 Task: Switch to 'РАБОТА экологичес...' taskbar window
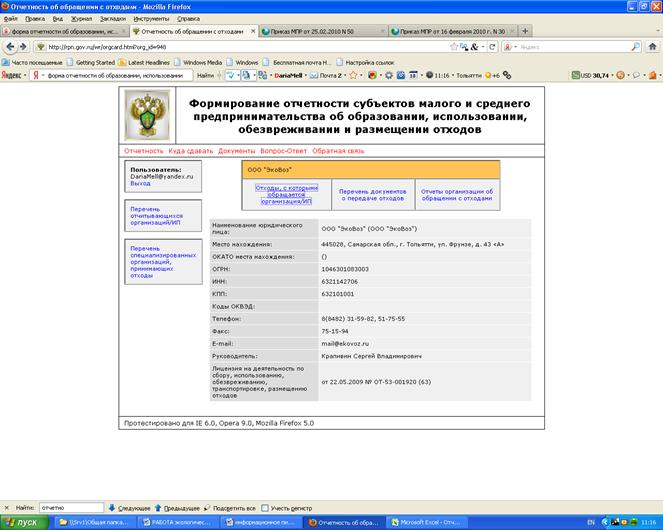coord(179,522)
